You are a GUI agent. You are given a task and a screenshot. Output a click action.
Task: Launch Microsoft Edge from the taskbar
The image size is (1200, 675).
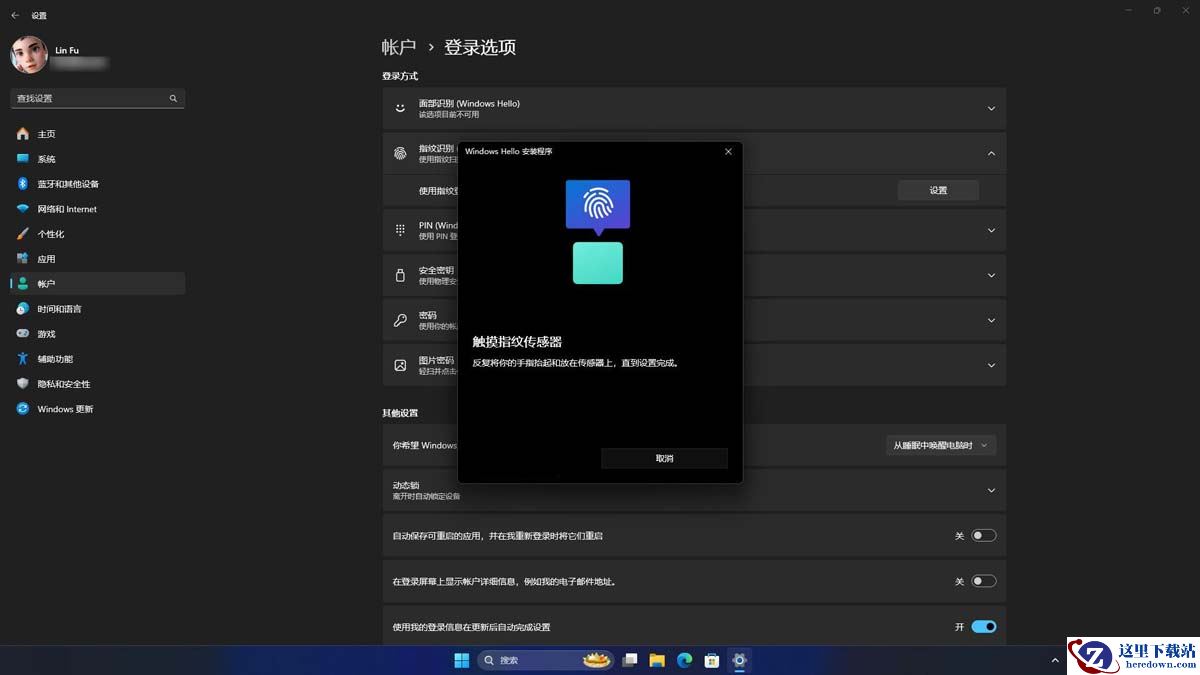click(685, 660)
